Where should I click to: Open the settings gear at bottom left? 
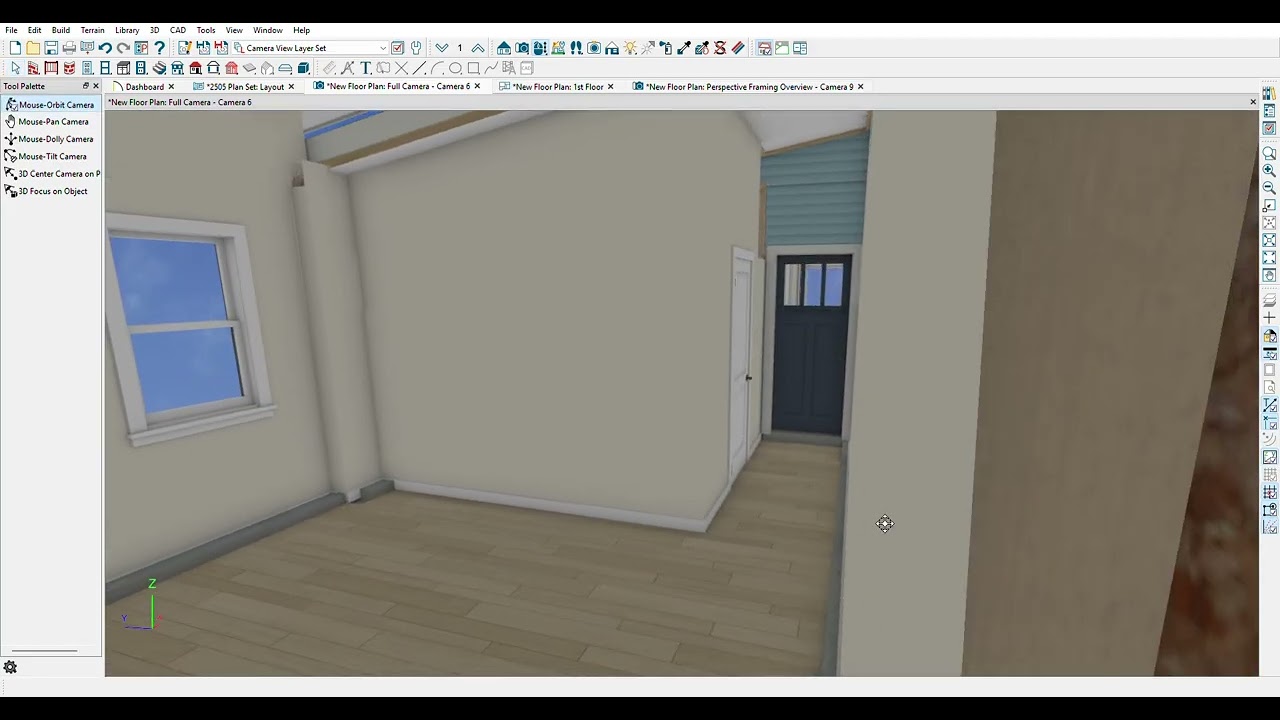click(10, 667)
